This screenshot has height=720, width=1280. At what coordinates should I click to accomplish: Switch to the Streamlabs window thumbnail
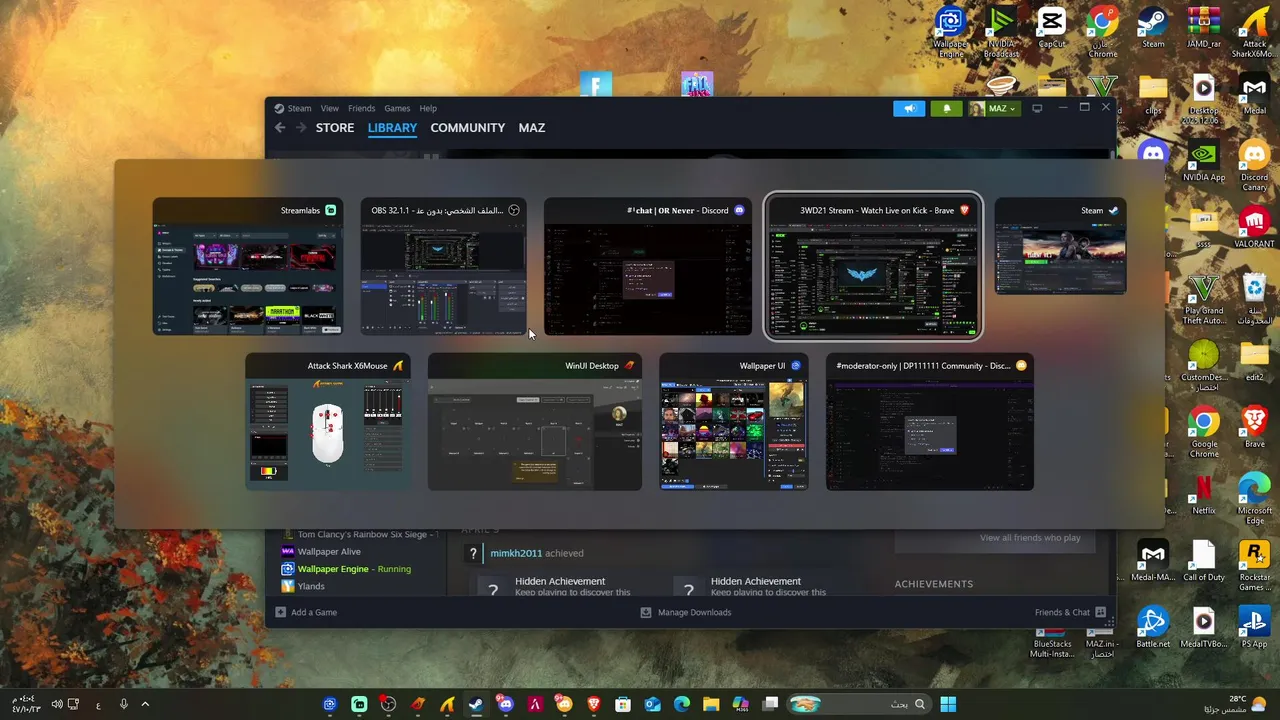click(x=248, y=267)
